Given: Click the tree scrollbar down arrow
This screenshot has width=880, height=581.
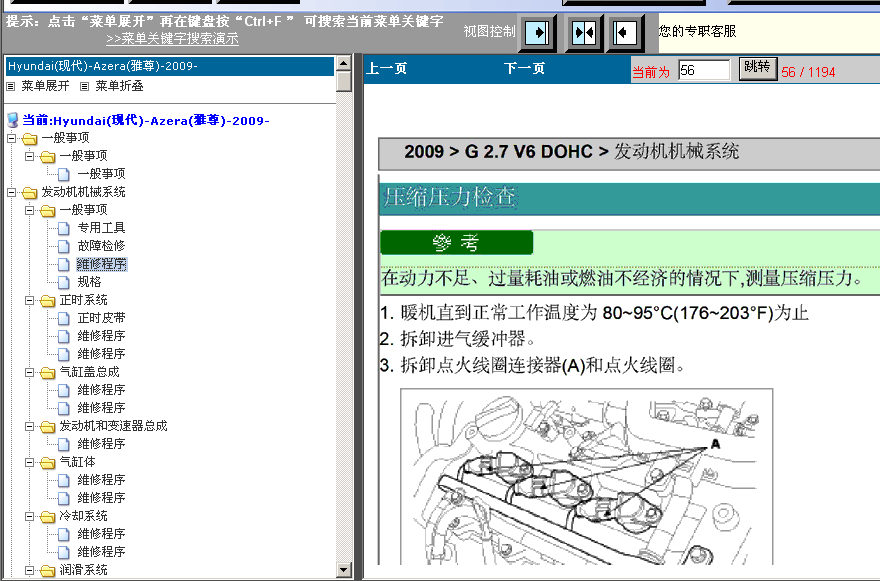Looking at the screenshot, I should [343, 570].
